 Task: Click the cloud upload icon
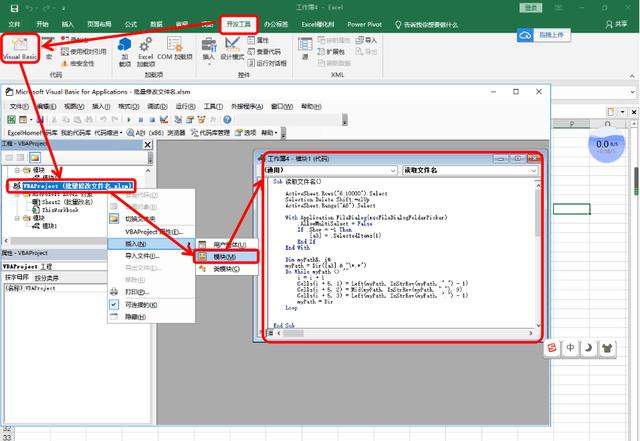(x=525, y=36)
